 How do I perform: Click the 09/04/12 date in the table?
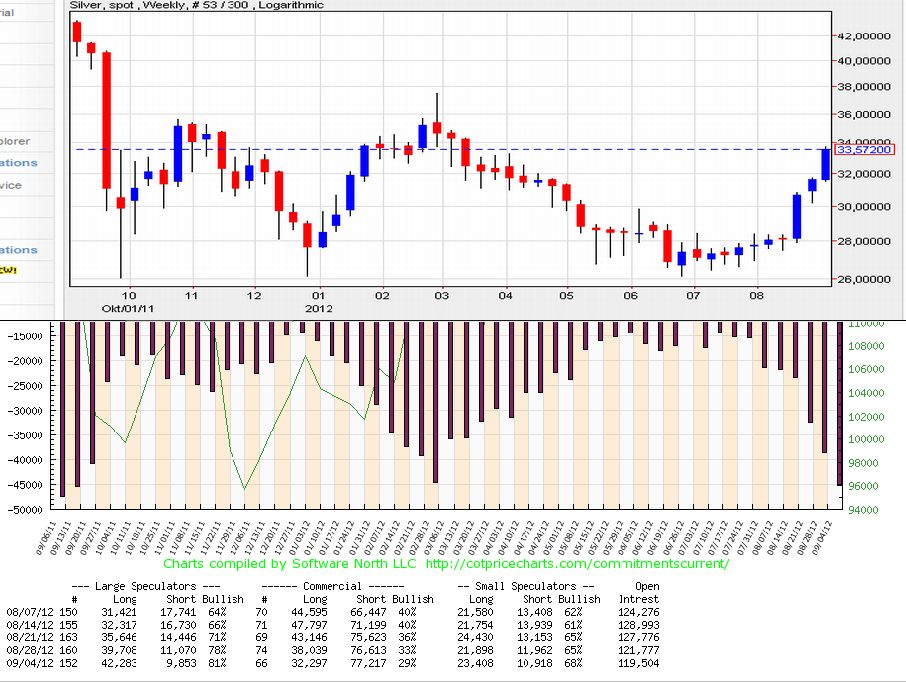click(29, 663)
